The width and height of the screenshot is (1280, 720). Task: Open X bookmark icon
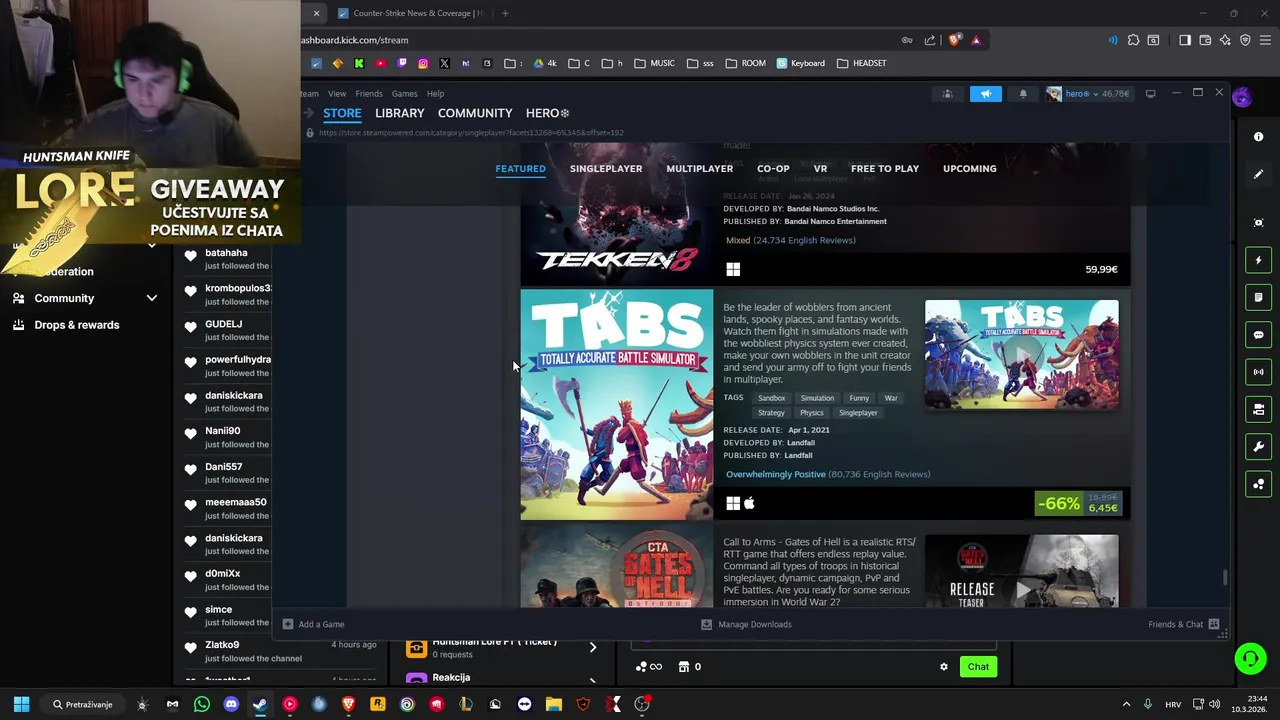pyautogui.click(x=444, y=63)
